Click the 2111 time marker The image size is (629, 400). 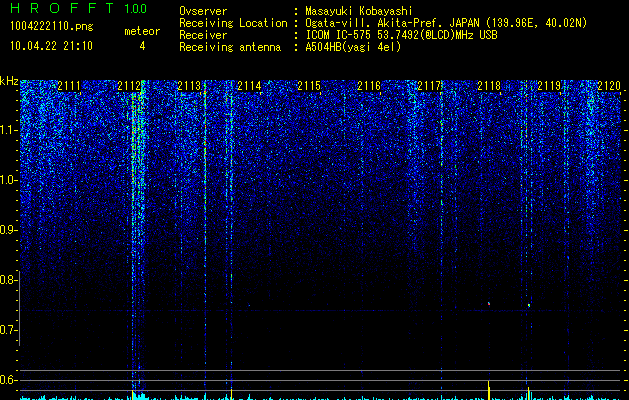(x=69, y=86)
